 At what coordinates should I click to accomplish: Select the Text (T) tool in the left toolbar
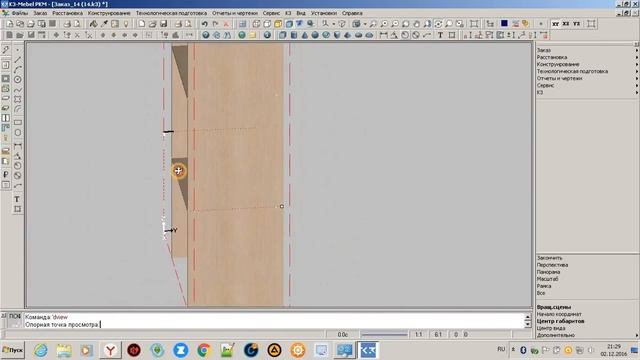pos(17,199)
